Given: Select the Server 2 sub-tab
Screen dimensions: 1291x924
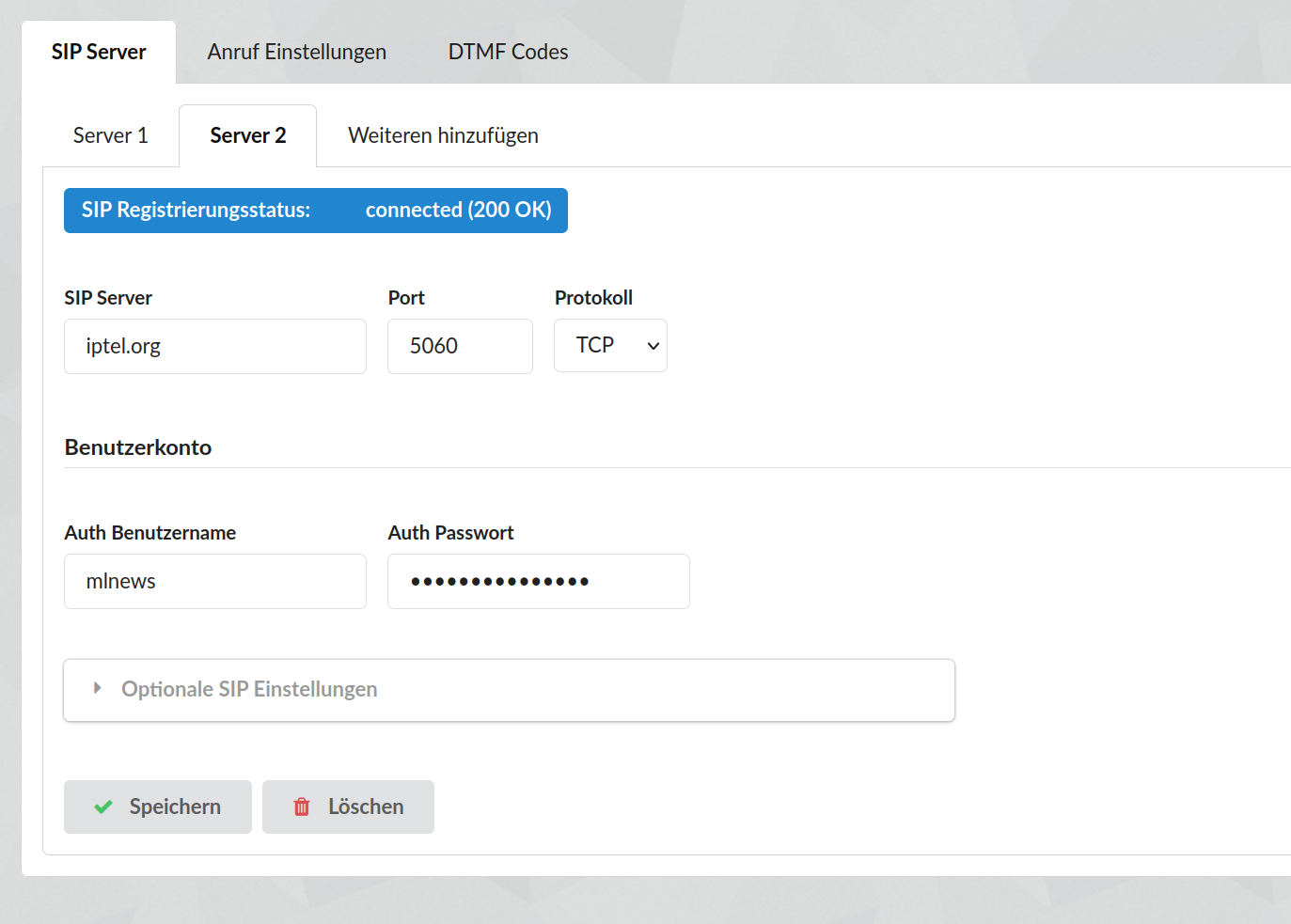Looking at the screenshot, I should [x=248, y=135].
